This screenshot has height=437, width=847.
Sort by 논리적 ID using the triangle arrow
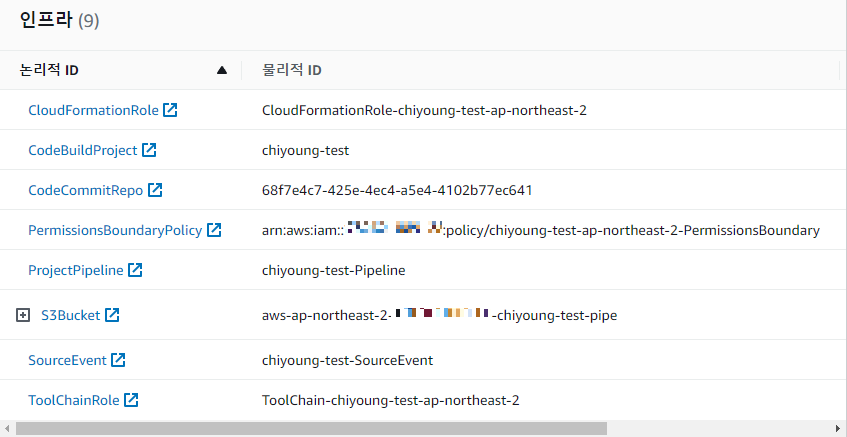[x=221, y=70]
